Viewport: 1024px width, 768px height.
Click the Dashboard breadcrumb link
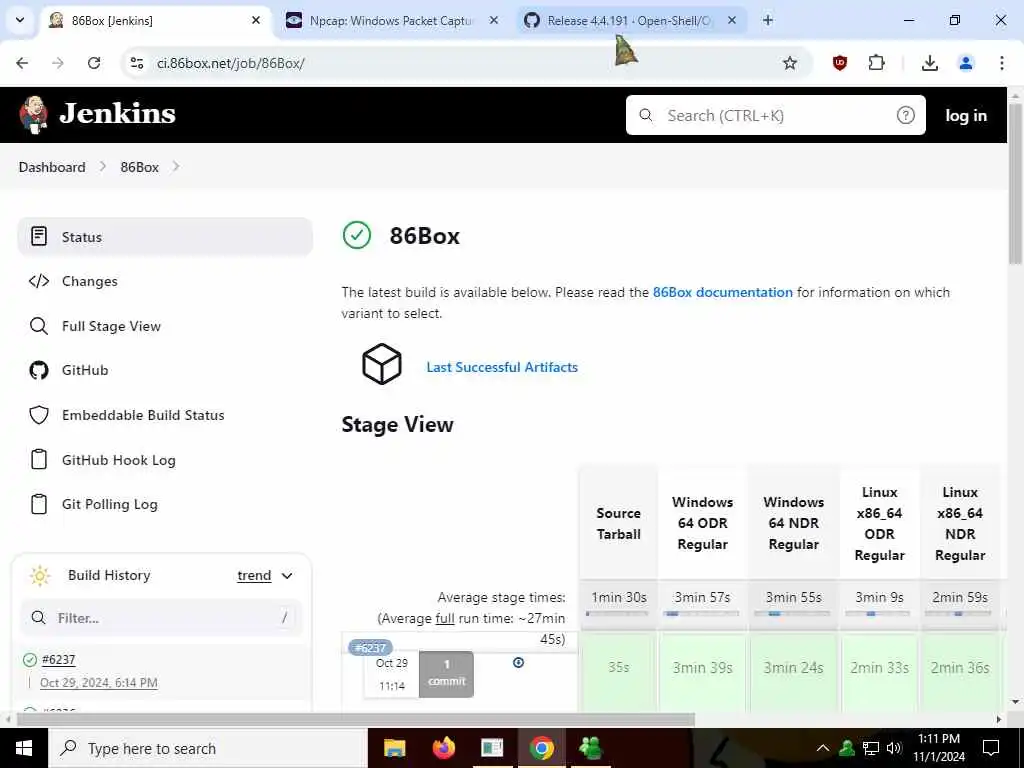point(52,167)
